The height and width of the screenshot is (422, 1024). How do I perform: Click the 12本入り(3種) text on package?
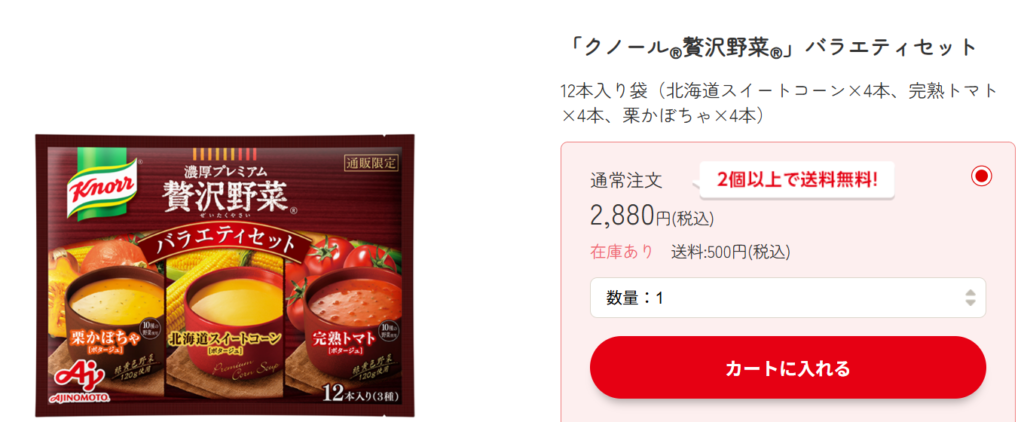[360, 394]
